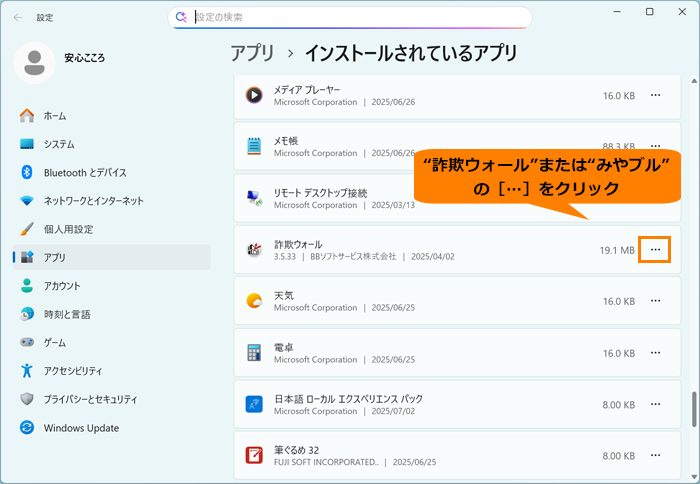Open アカウント settings

pos(112,286)
